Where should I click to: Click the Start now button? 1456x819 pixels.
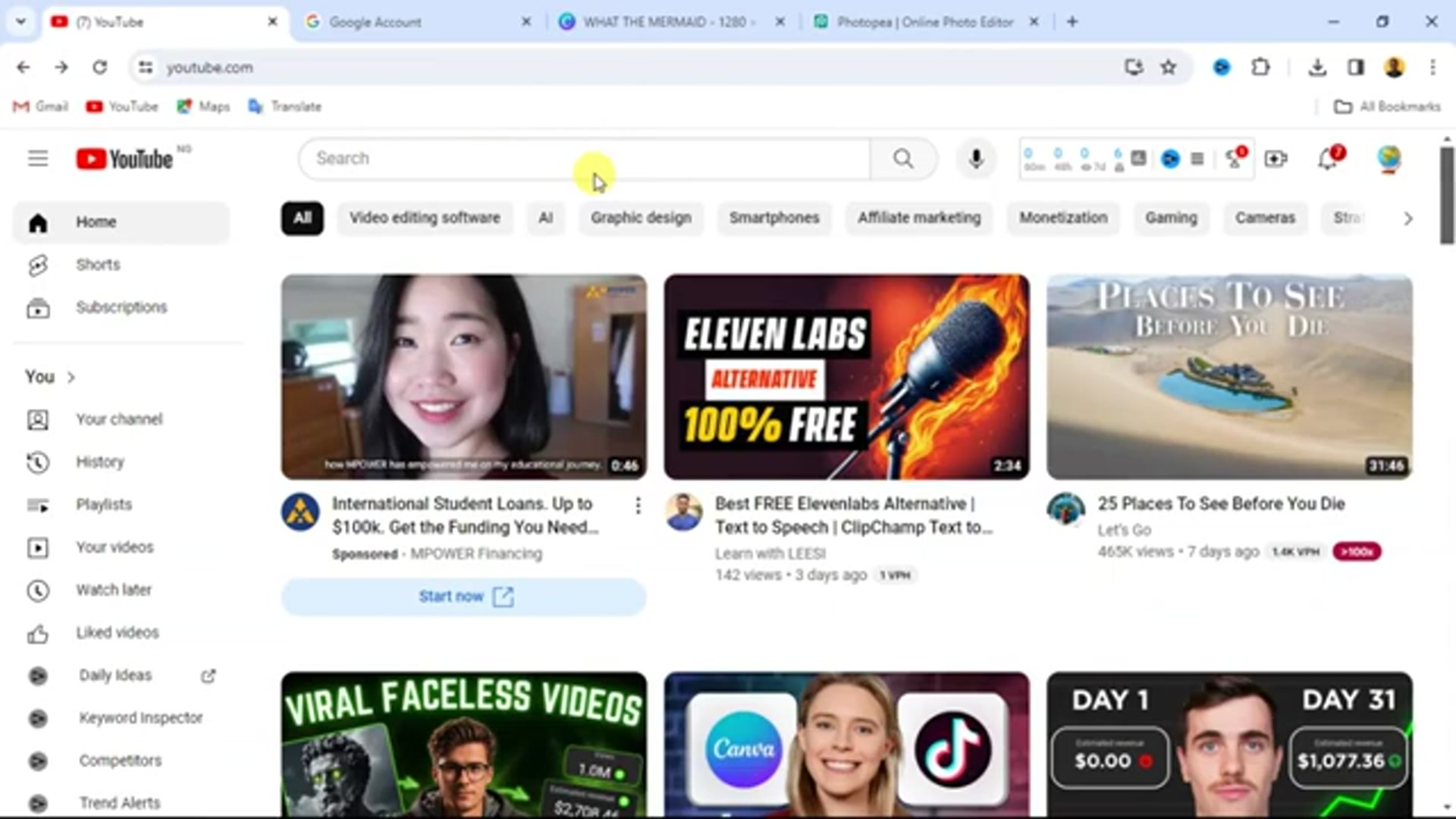point(464,597)
